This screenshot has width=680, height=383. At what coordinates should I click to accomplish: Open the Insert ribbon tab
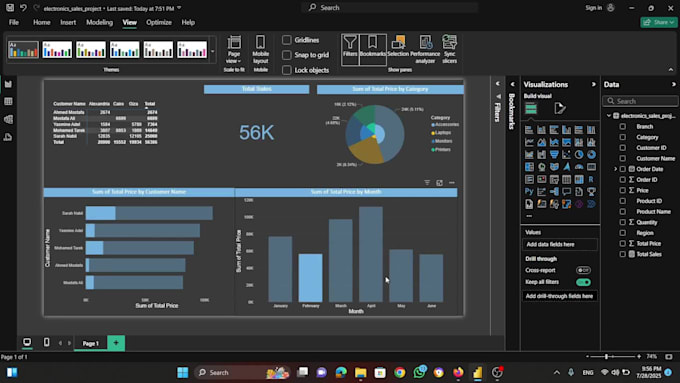pos(68,23)
